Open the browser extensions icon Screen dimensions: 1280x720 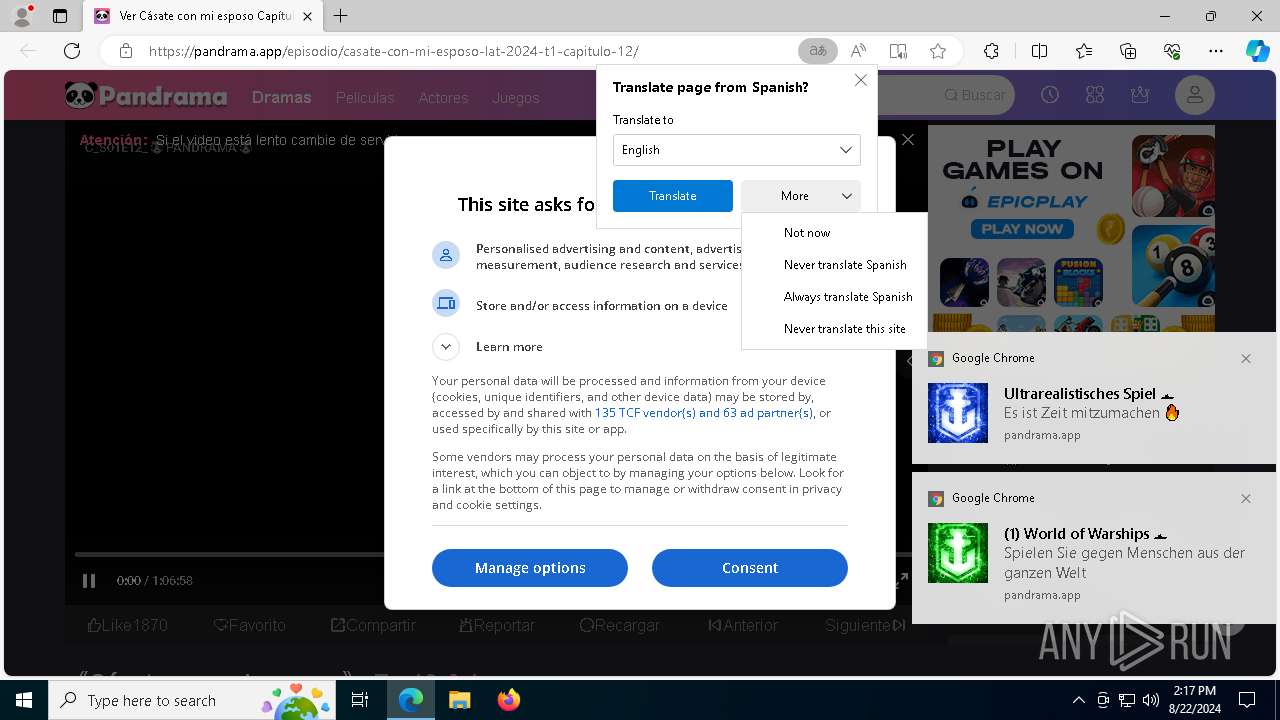(x=991, y=51)
